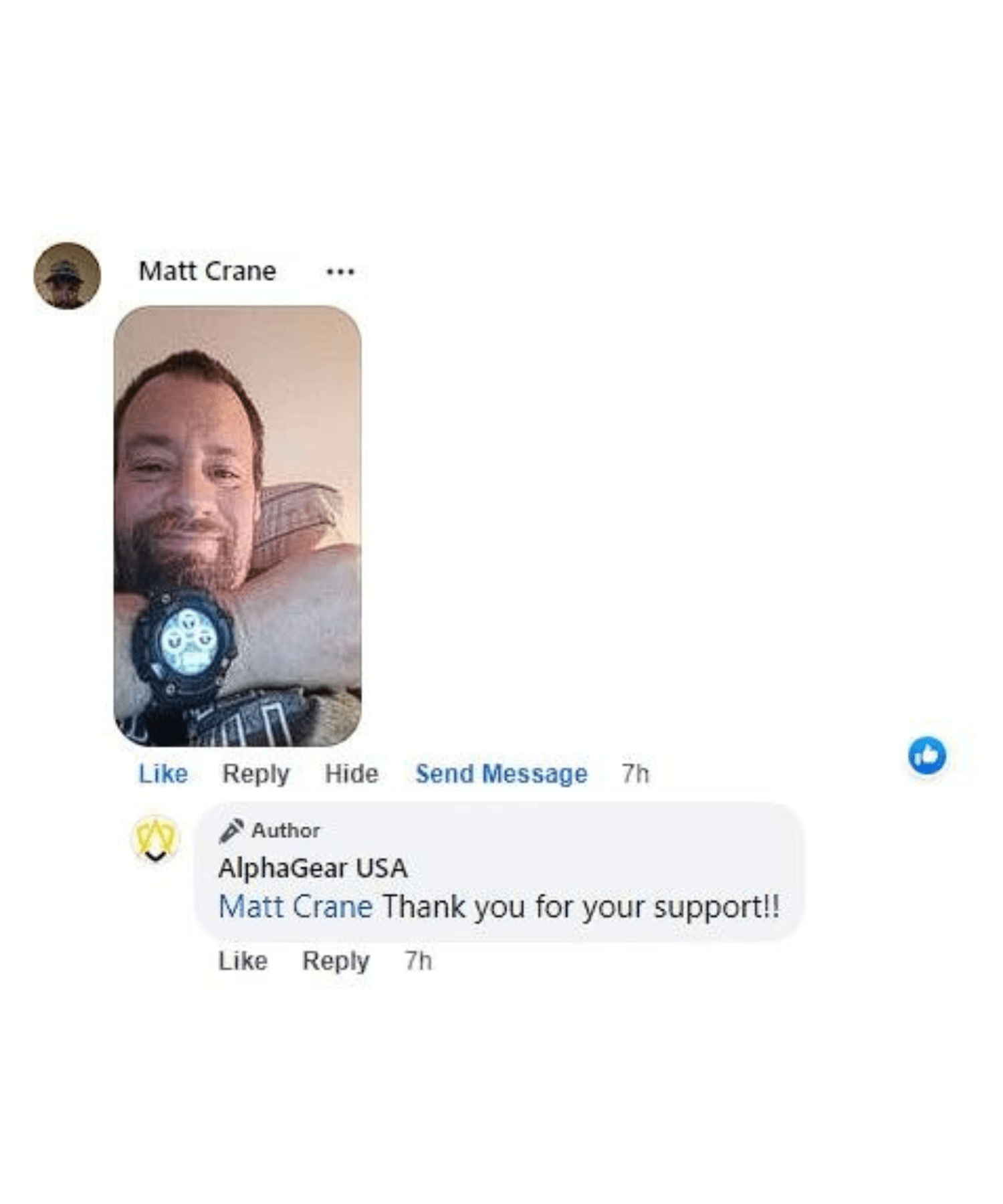Click the 7h timestamp under the AlphaGear reply

(x=419, y=961)
